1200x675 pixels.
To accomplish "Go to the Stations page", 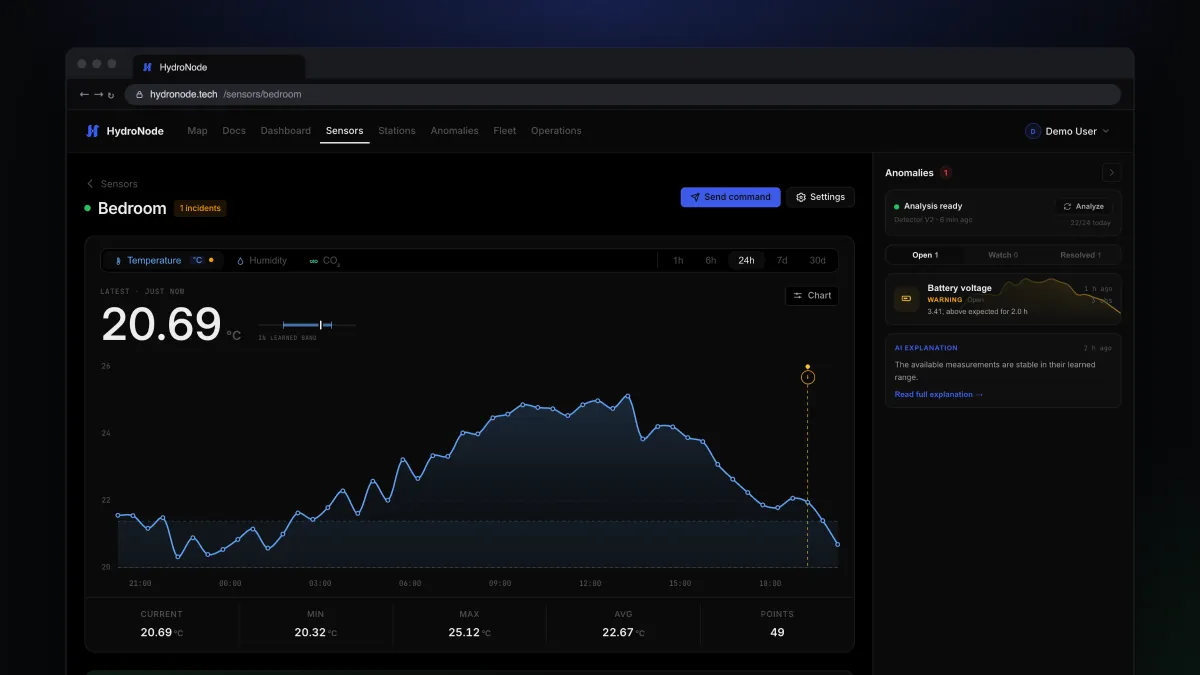I will pyautogui.click(x=397, y=131).
